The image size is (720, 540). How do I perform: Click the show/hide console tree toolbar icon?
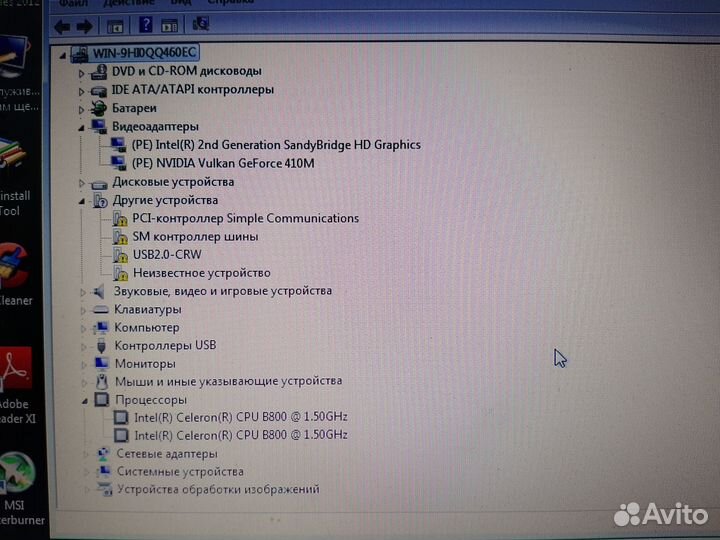click(115, 26)
